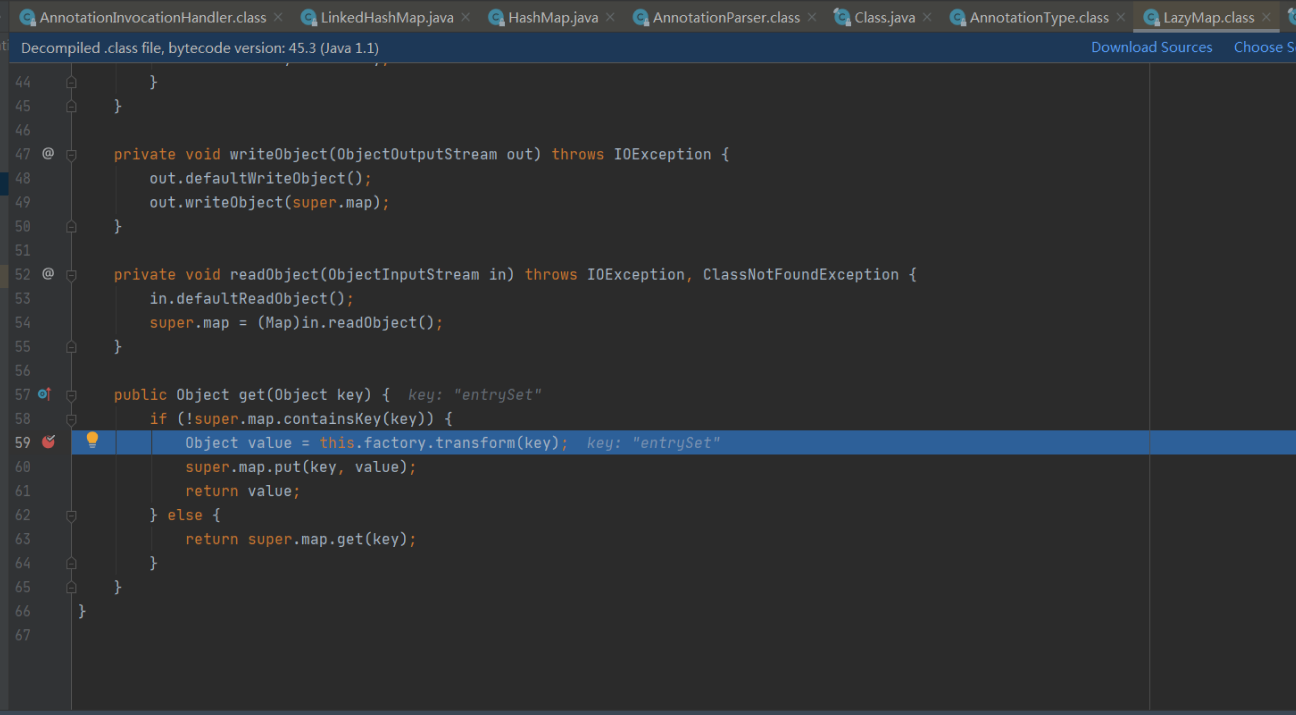Click the @ gutter icon beside readObject

tap(47, 273)
